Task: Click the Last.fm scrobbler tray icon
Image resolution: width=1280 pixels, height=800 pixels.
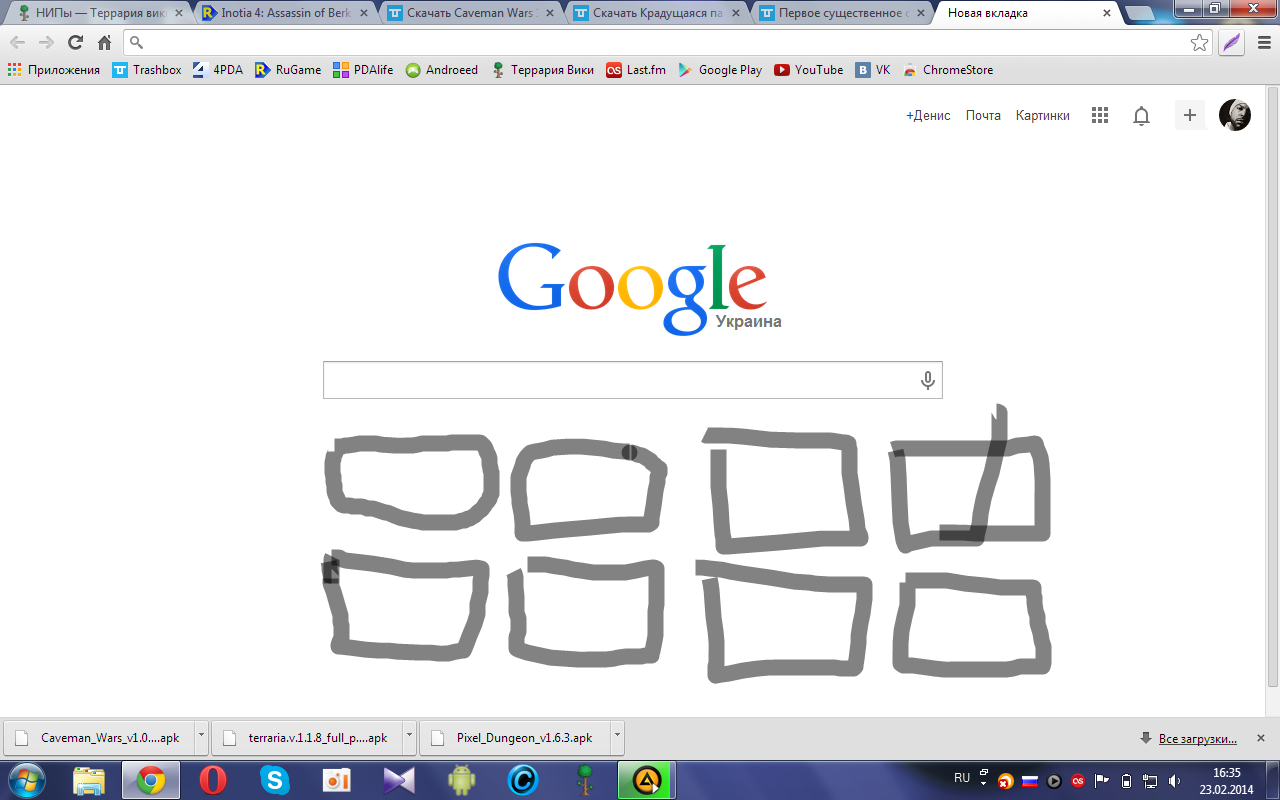Action: (1078, 780)
